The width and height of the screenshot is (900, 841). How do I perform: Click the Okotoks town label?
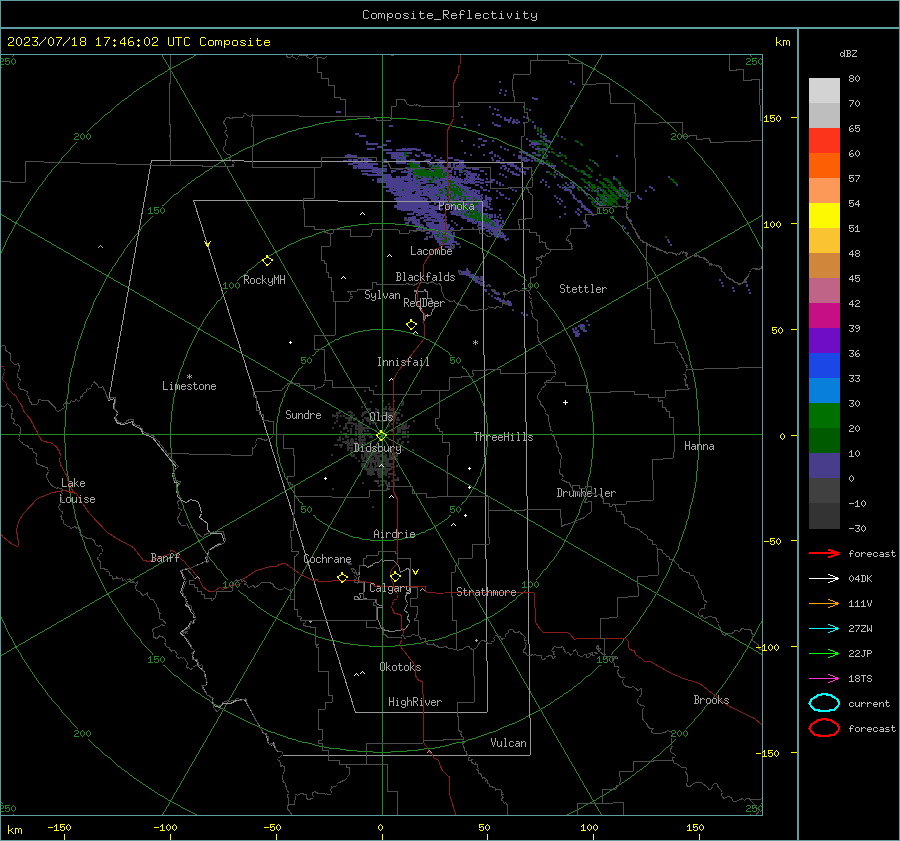pos(400,667)
